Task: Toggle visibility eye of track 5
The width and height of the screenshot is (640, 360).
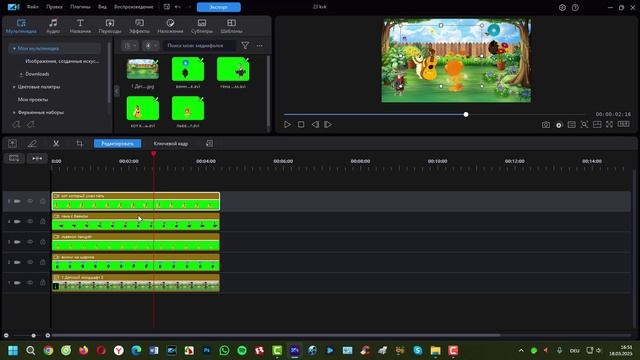Action: coord(30,201)
